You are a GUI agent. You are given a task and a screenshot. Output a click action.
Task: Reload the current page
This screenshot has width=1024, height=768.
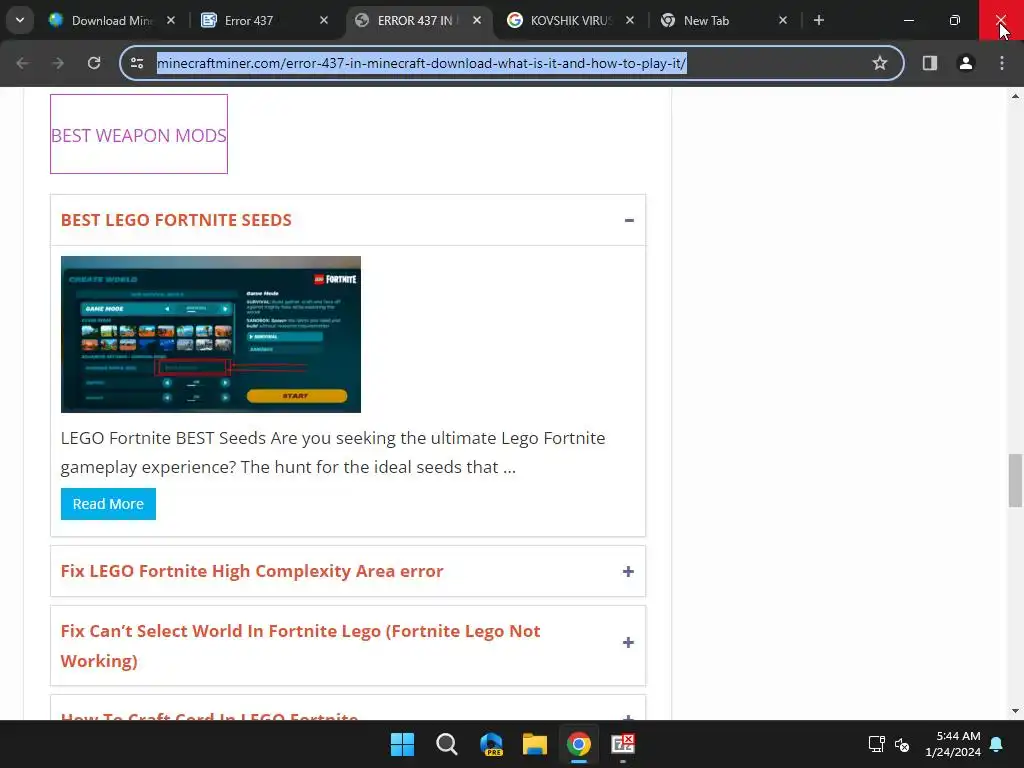[x=94, y=63]
